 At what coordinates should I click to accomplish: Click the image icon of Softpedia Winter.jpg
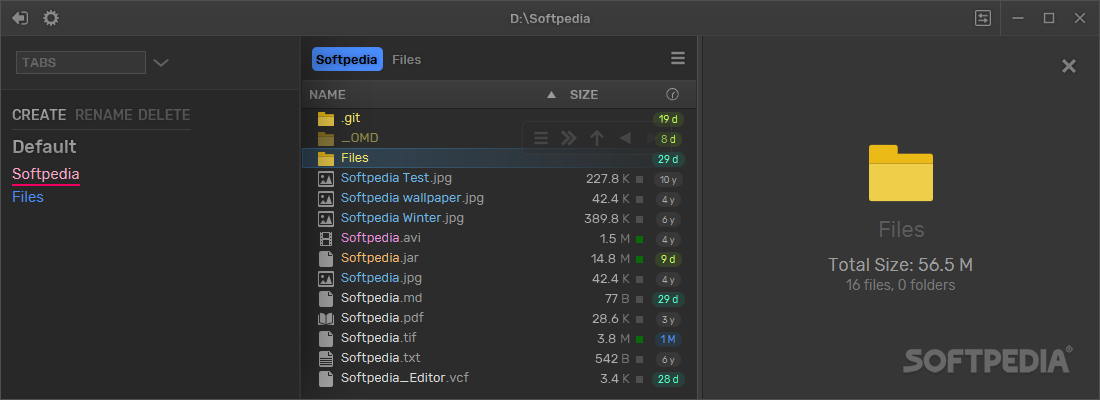point(326,218)
